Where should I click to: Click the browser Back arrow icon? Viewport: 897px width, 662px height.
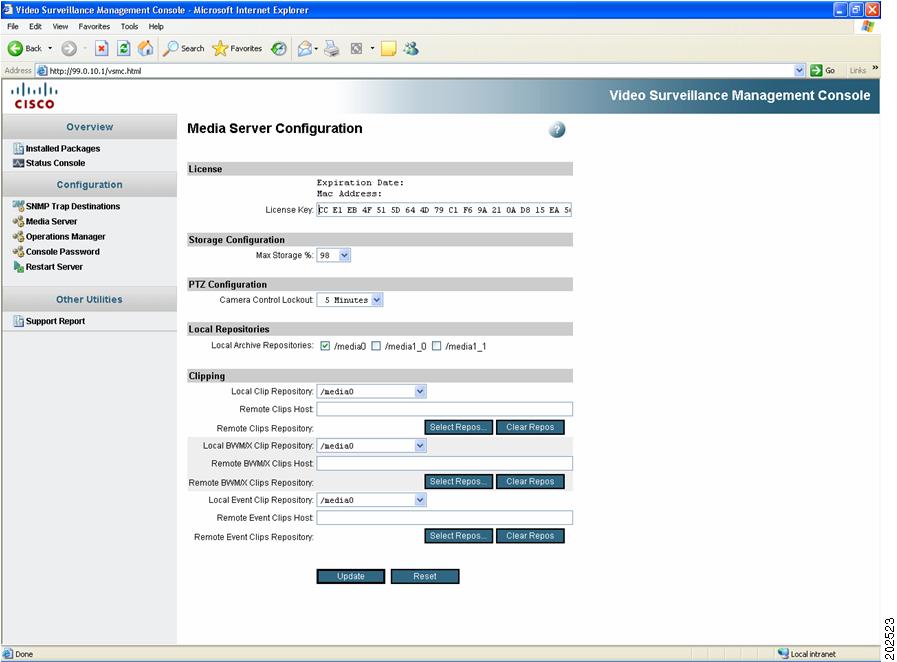tap(15, 49)
